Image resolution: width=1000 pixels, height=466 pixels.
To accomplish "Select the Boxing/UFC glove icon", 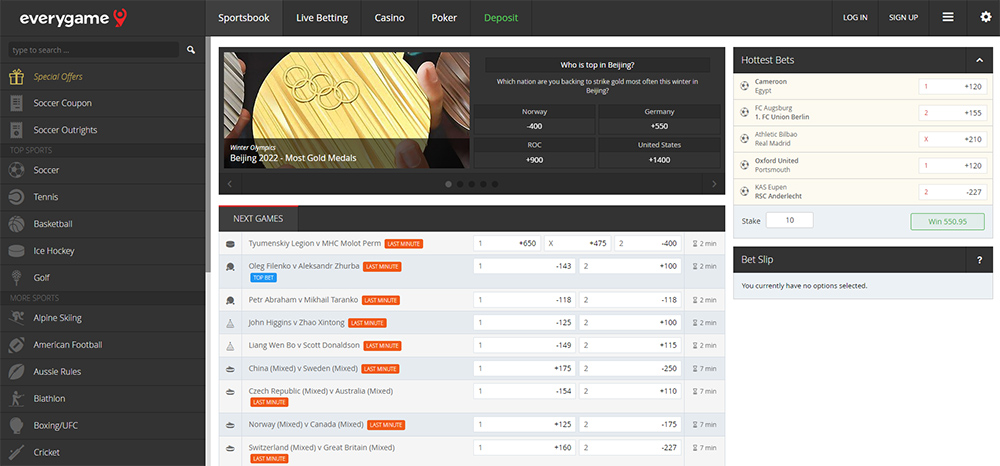I will pyautogui.click(x=17, y=425).
